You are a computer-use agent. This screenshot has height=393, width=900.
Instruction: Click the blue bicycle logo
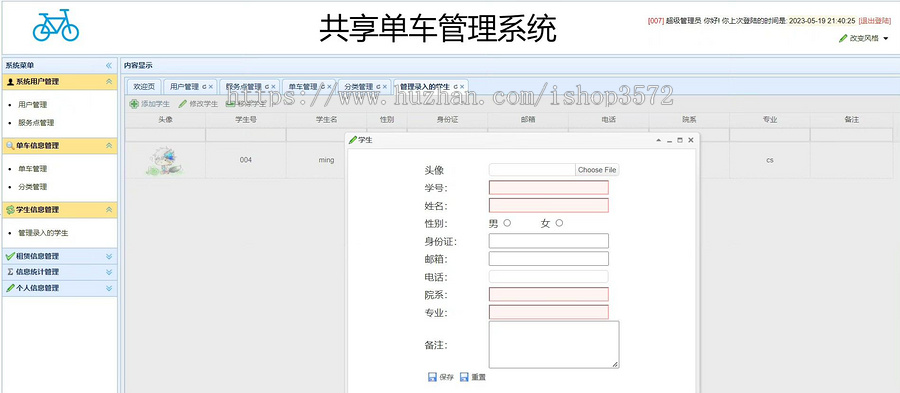[x=55, y=25]
